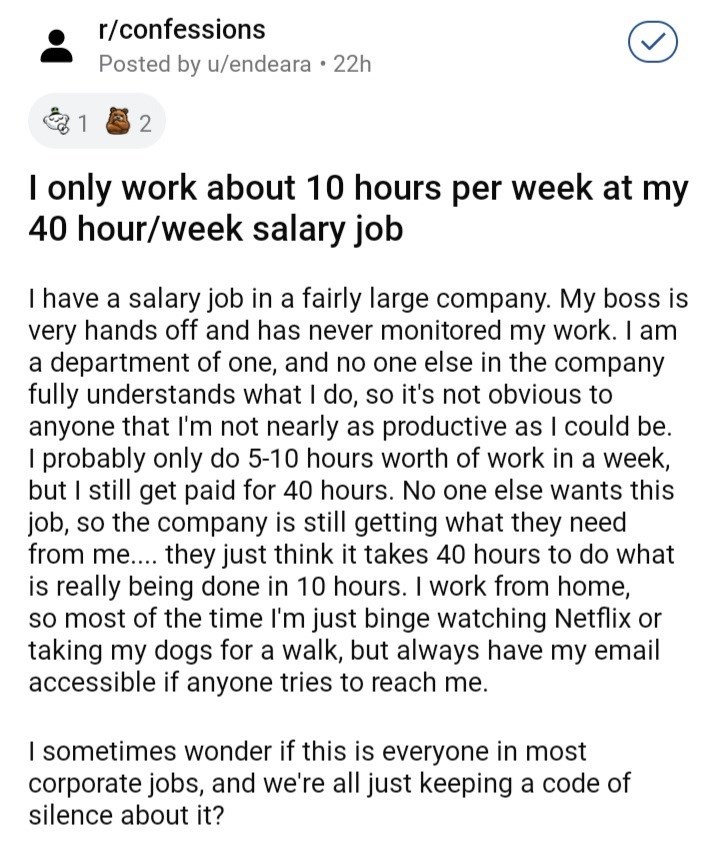Click the line 'but I still get paid for 40 hours'
The width and height of the screenshot is (720, 841).
pos(210,491)
